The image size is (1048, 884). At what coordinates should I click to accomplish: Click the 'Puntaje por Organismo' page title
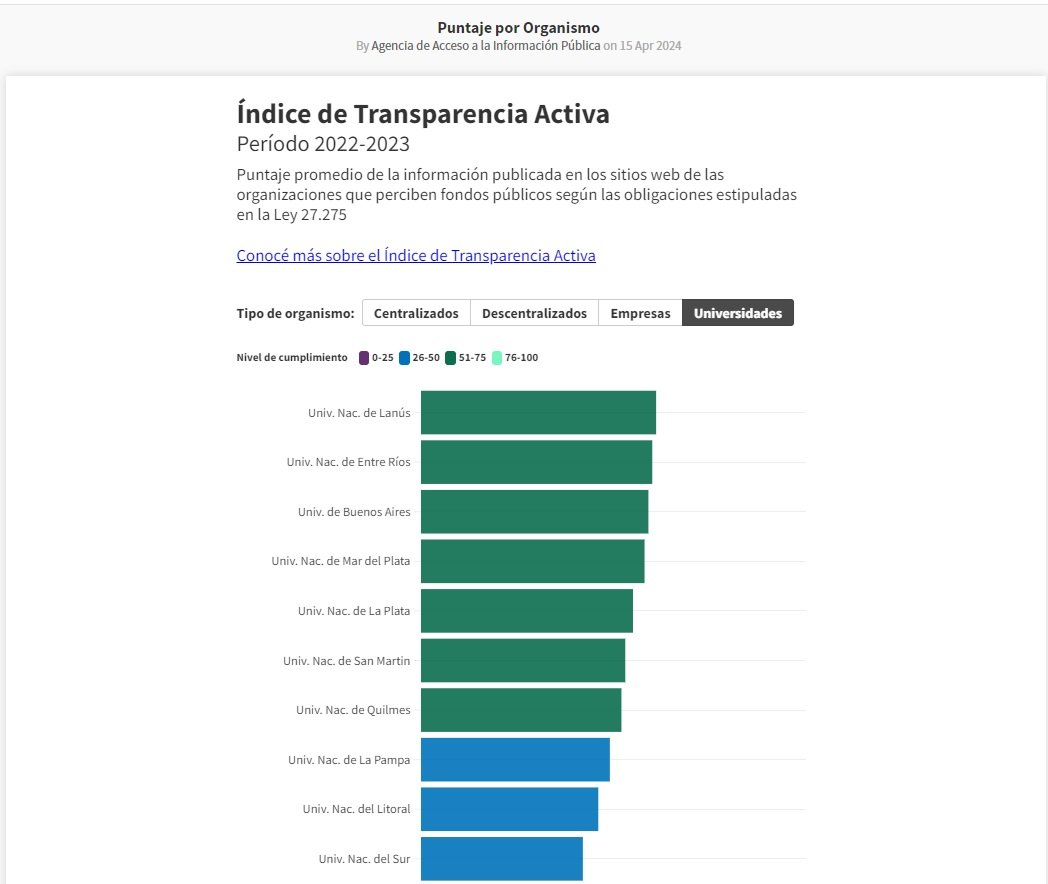point(518,28)
